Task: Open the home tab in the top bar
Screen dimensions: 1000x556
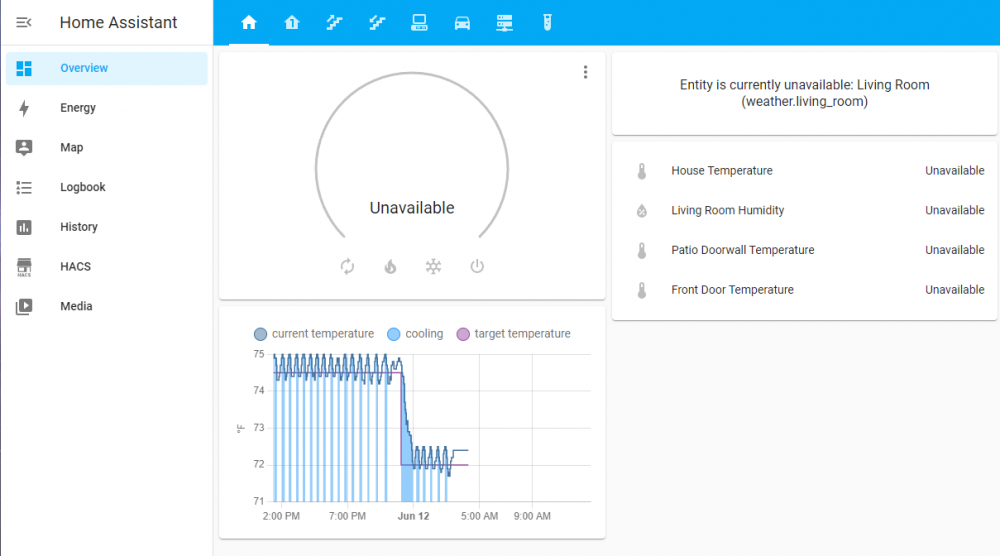Action: click(x=249, y=23)
